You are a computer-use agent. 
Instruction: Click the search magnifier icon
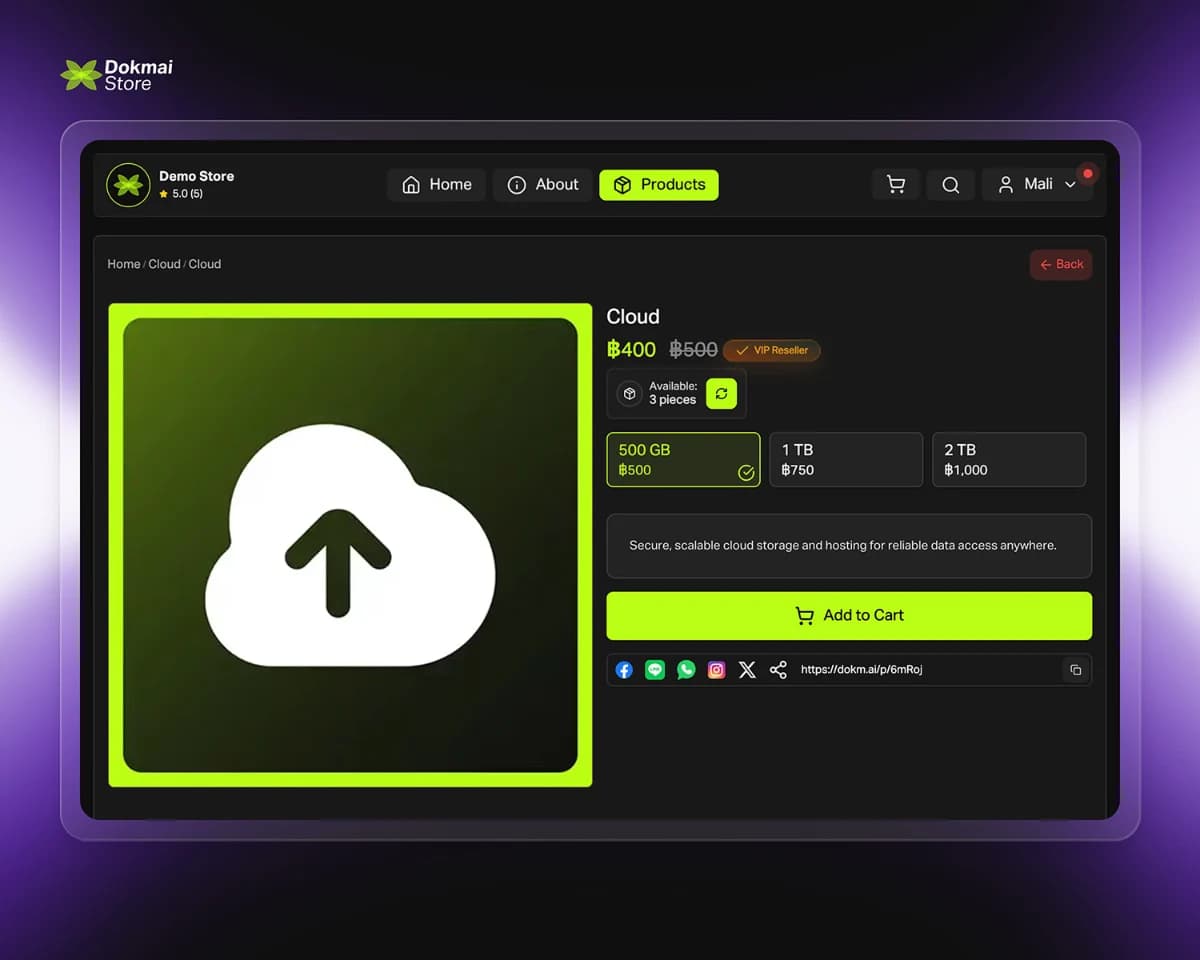(950, 185)
